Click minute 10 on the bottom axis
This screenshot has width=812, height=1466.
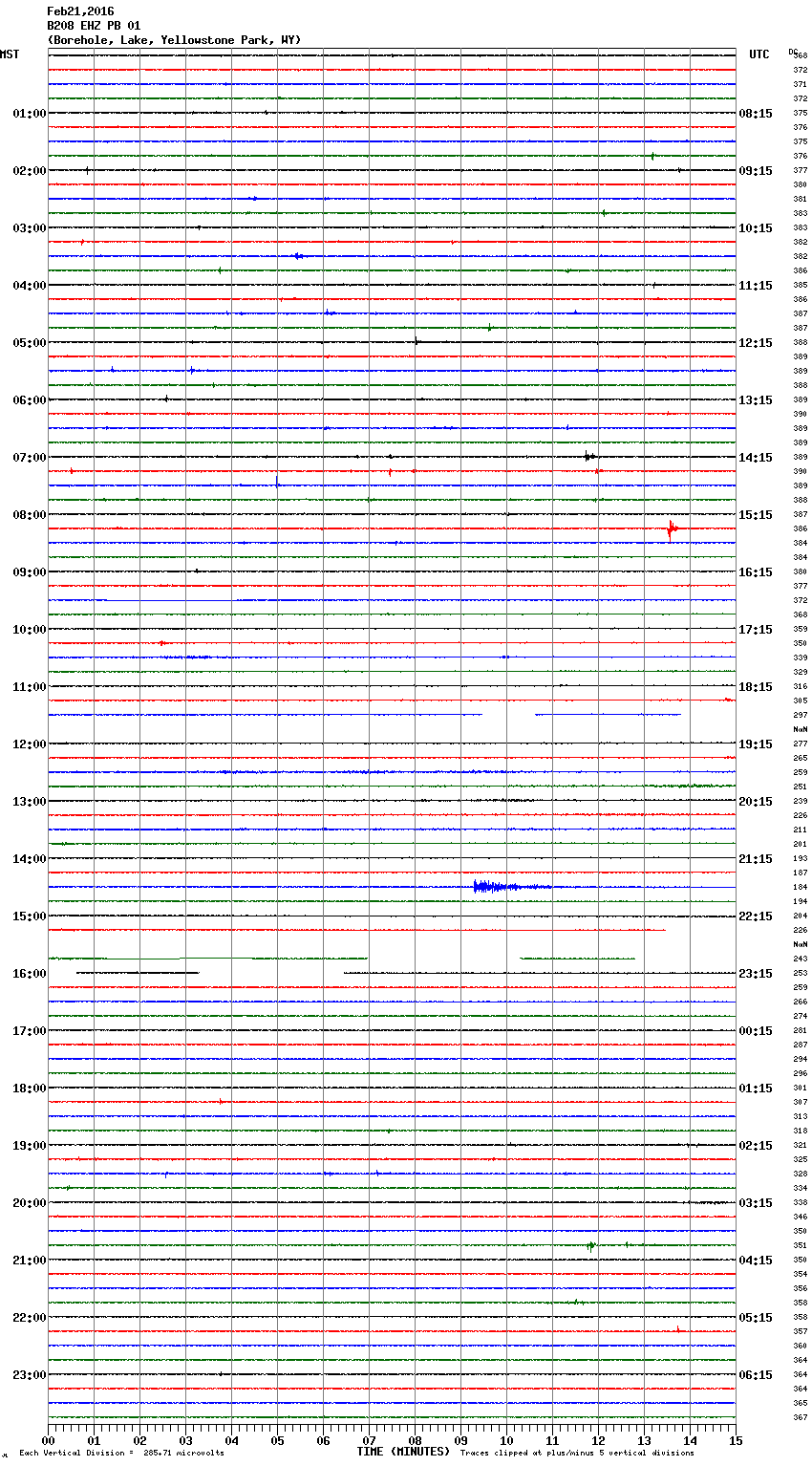point(506,1440)
